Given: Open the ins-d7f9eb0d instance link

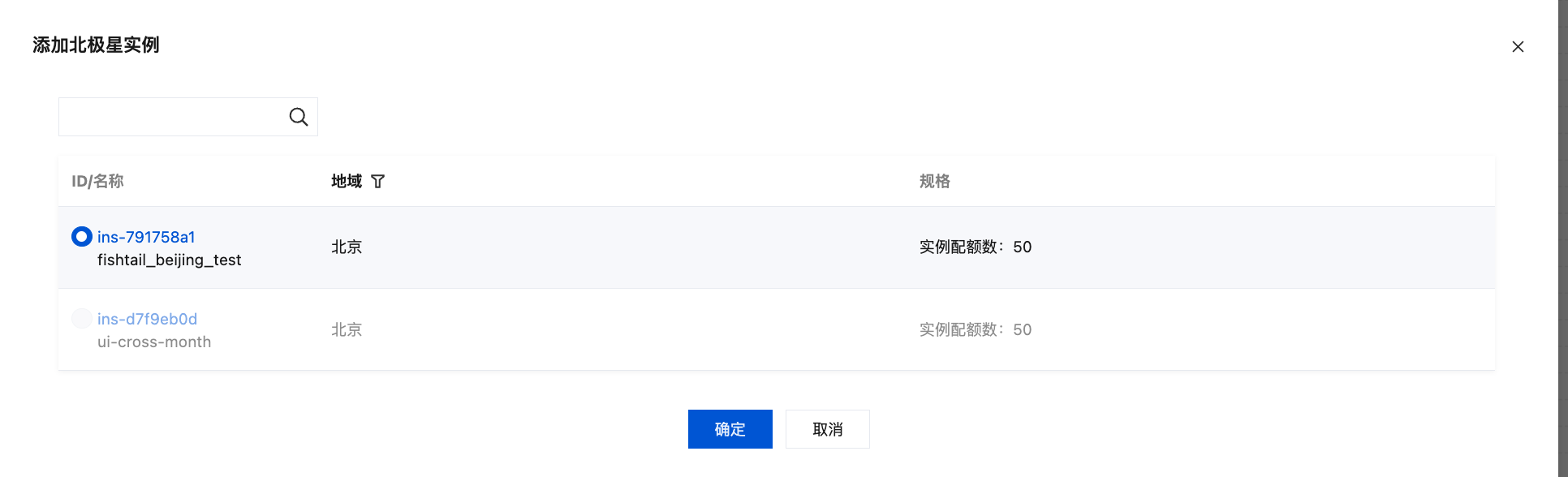Looking at the screenshot, I should click(x=147, y=319).
